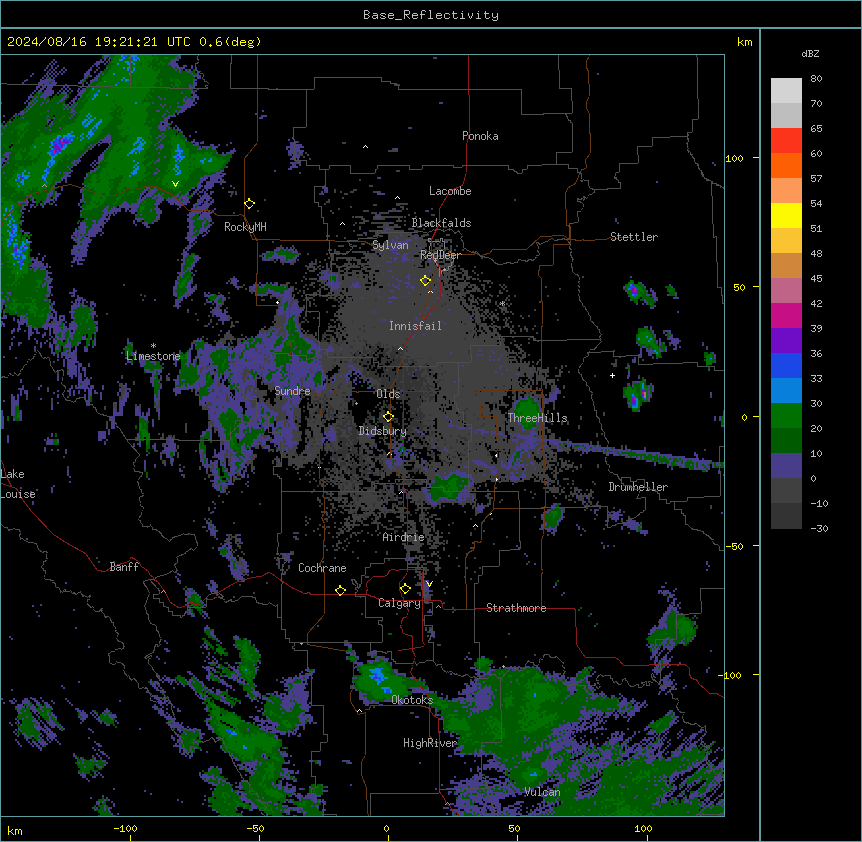Click the Drumheller label

tap(638, 487)
